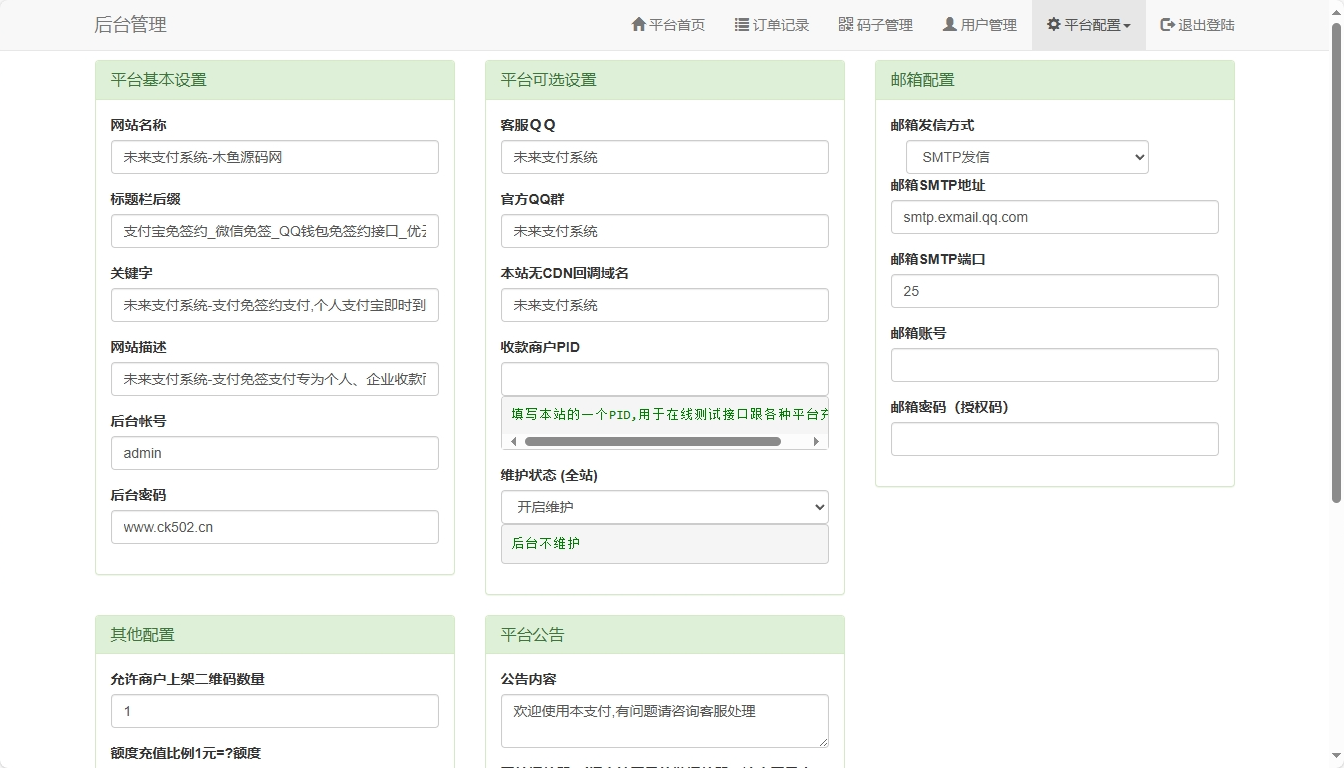Open the 平台首页 navigation item

pyautogui.click(x=668, y=25)
